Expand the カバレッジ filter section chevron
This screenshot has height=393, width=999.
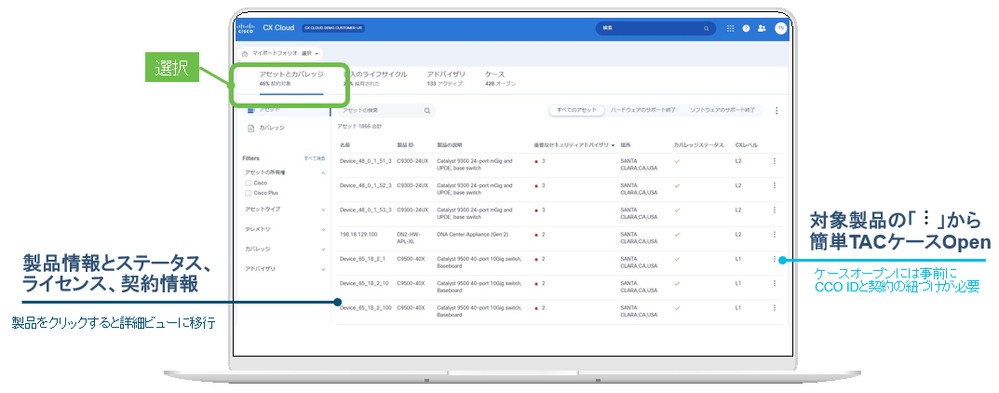[x=322, y=249]
